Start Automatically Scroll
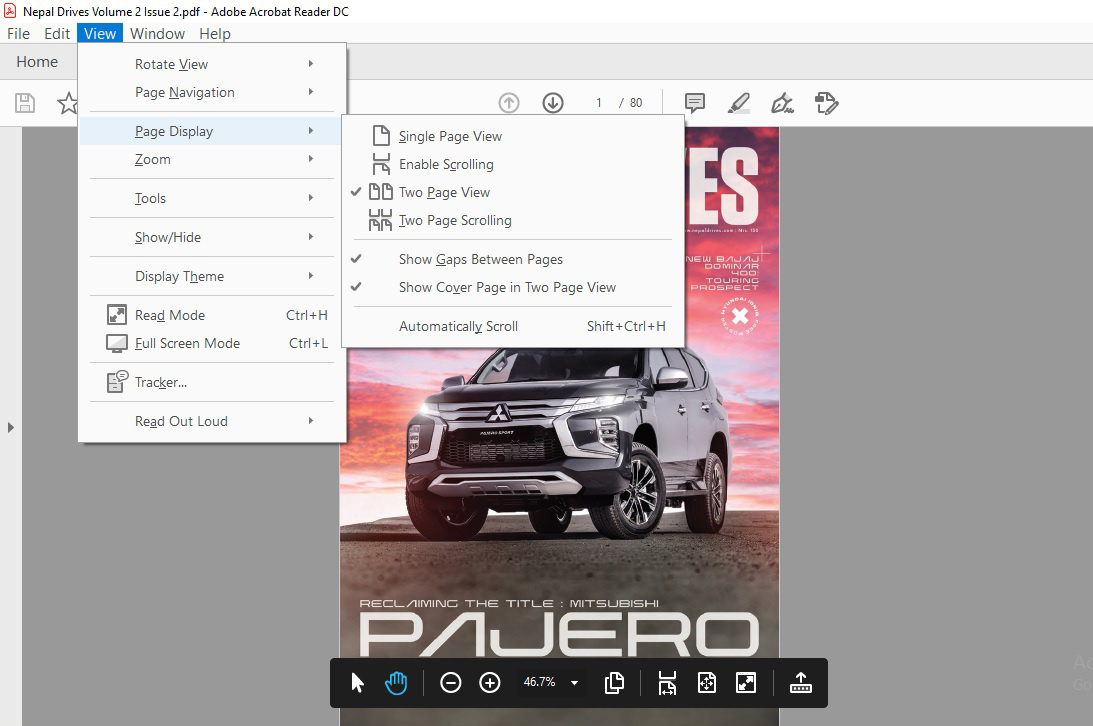The width and height of the screenshot is (1093, 726). (x=513, y=326)
